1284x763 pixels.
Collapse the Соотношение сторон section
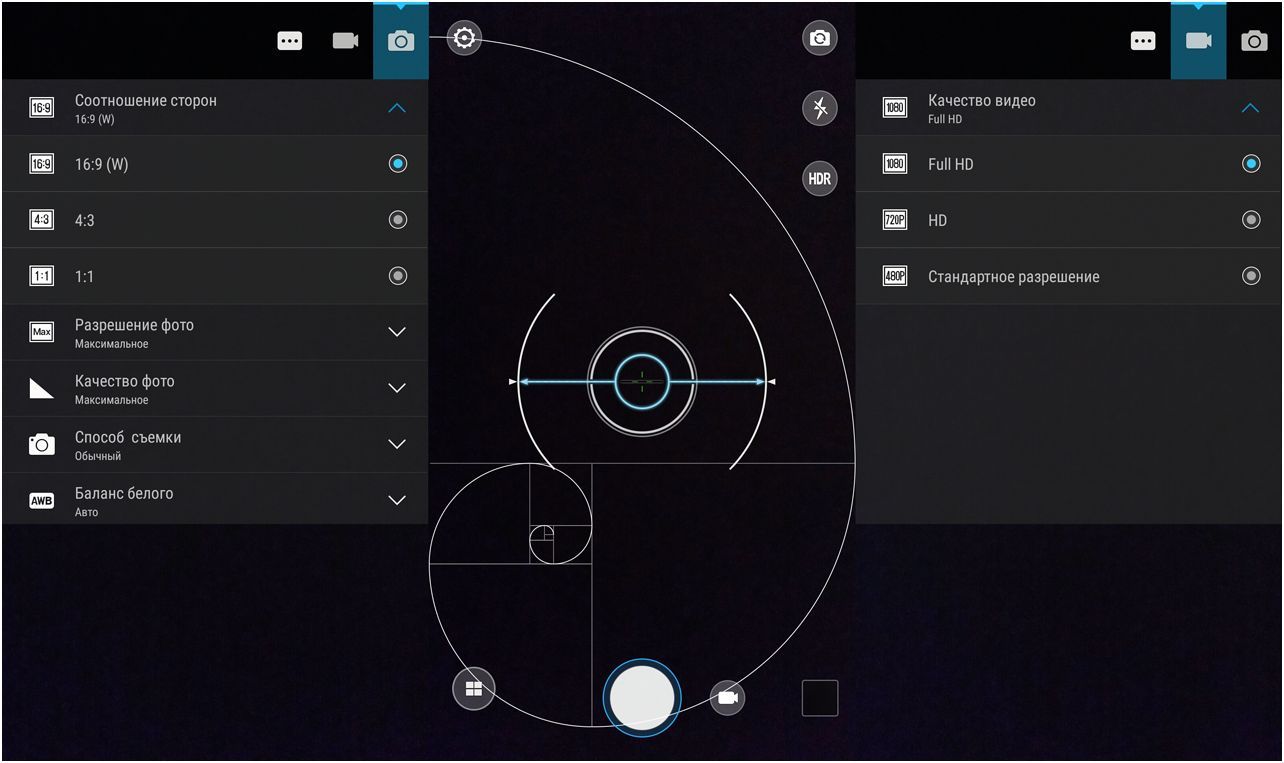pyautogui.click(x=397, y=108)
